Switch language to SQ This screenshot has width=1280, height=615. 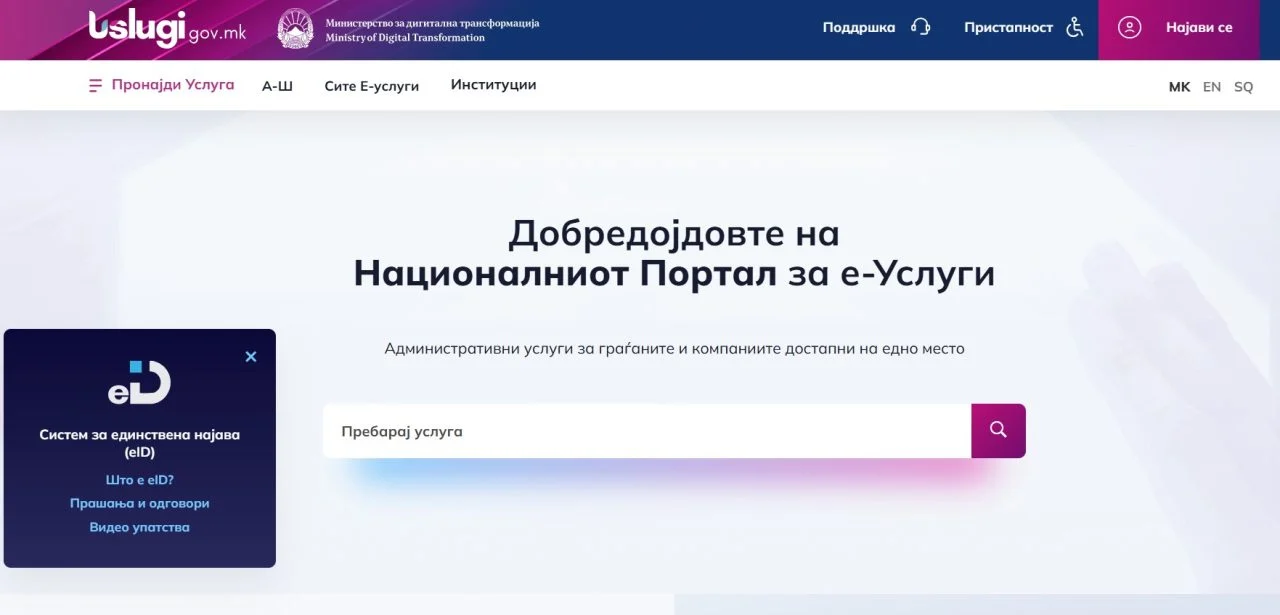(x=1243, y=87)
